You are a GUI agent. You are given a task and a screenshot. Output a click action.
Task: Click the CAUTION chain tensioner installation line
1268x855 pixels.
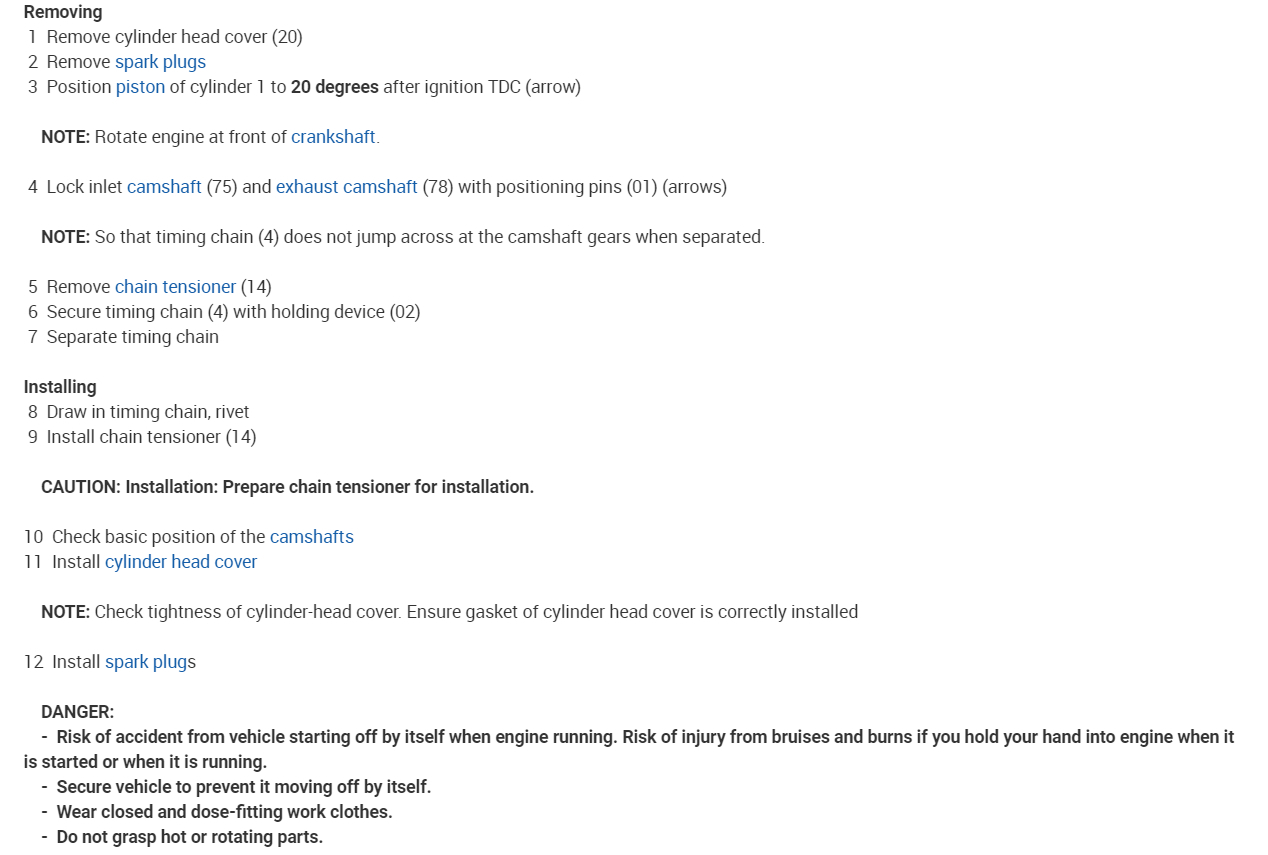point(287,487)
